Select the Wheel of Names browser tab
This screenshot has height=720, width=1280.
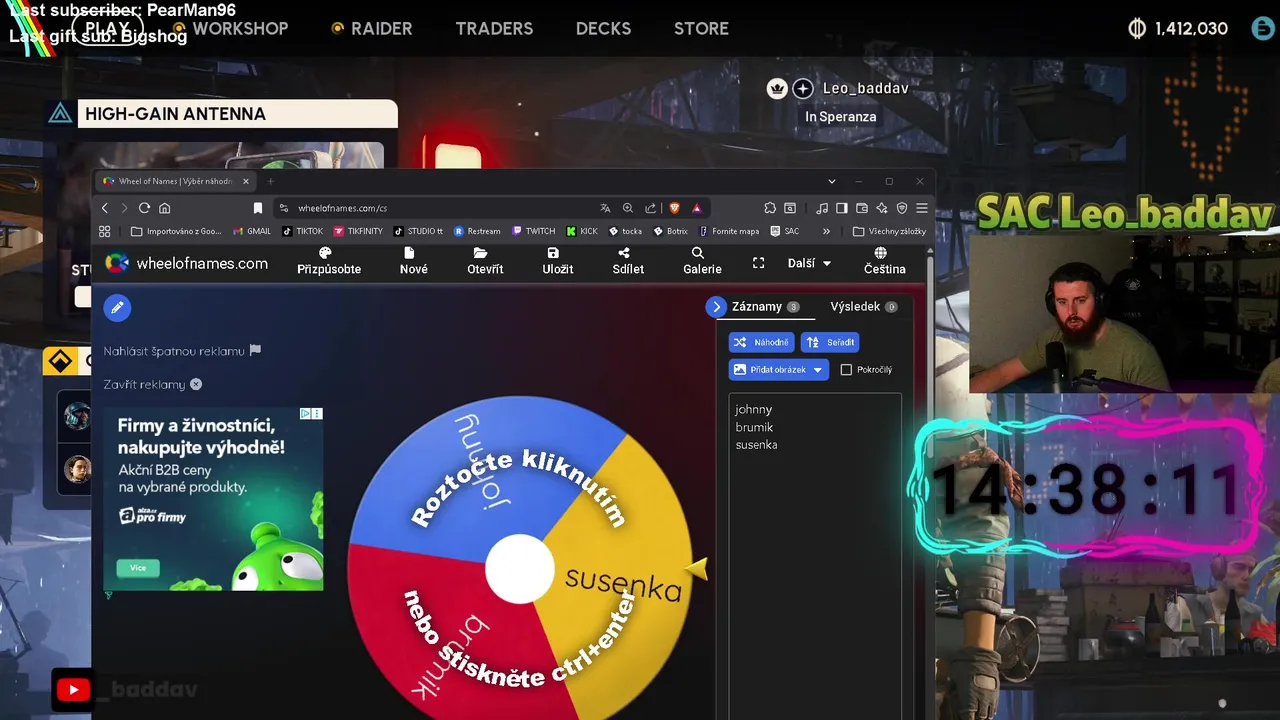coord(176,181)
